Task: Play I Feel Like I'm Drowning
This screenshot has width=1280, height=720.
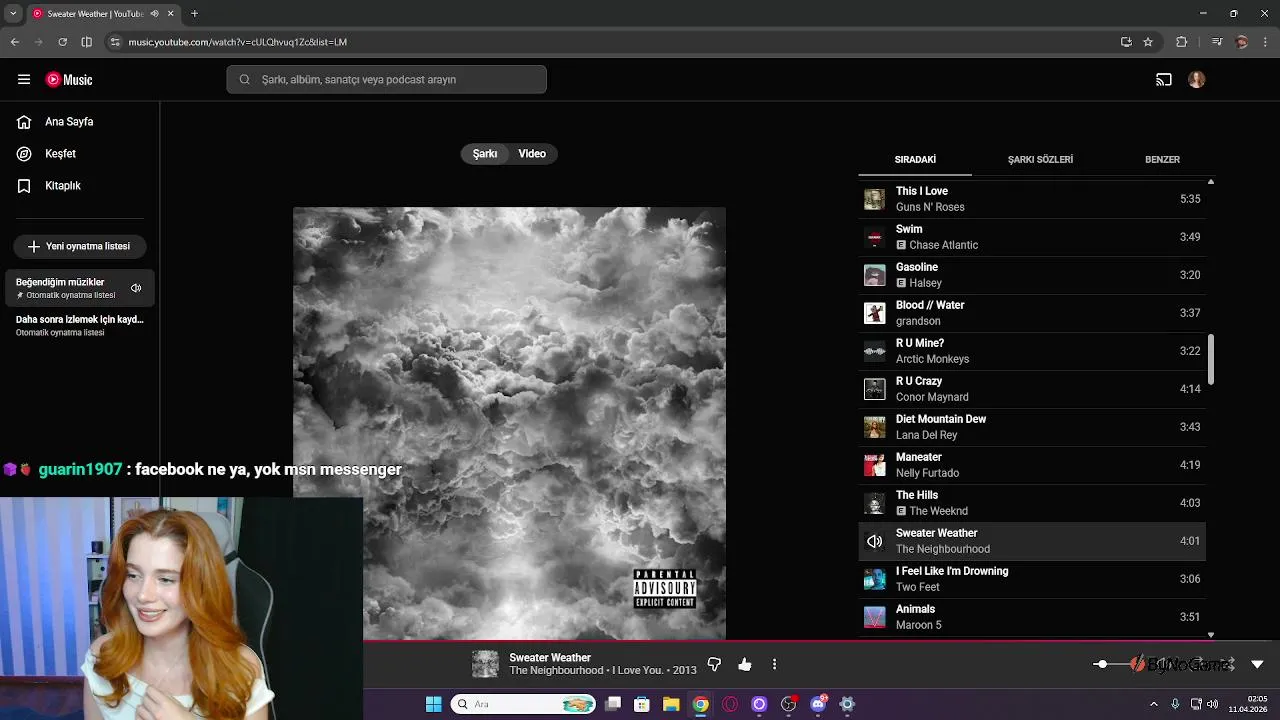Action: [1032, 579]
